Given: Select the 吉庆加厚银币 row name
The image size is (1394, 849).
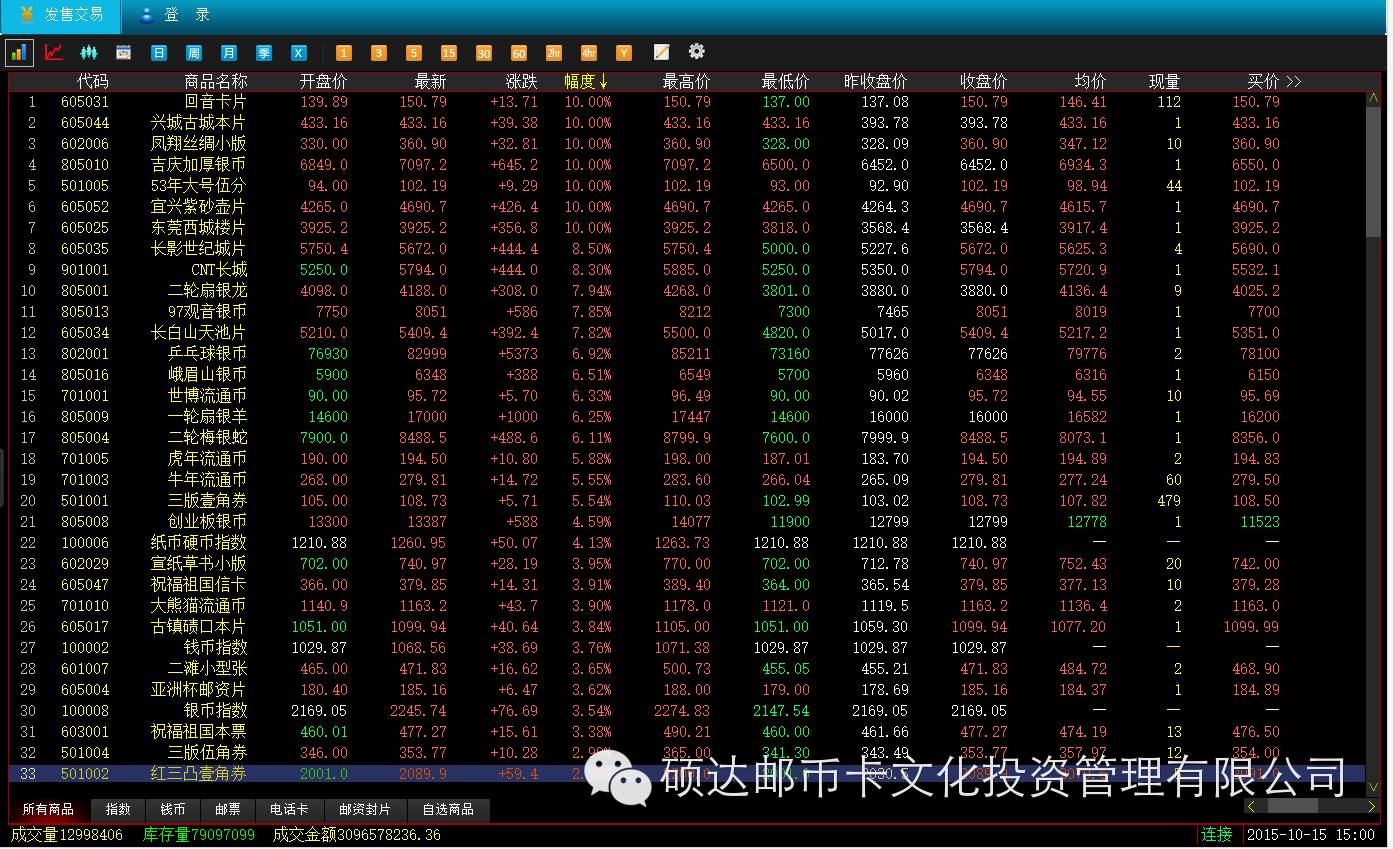Looking at the screenshot, I should tap(198, 165).
